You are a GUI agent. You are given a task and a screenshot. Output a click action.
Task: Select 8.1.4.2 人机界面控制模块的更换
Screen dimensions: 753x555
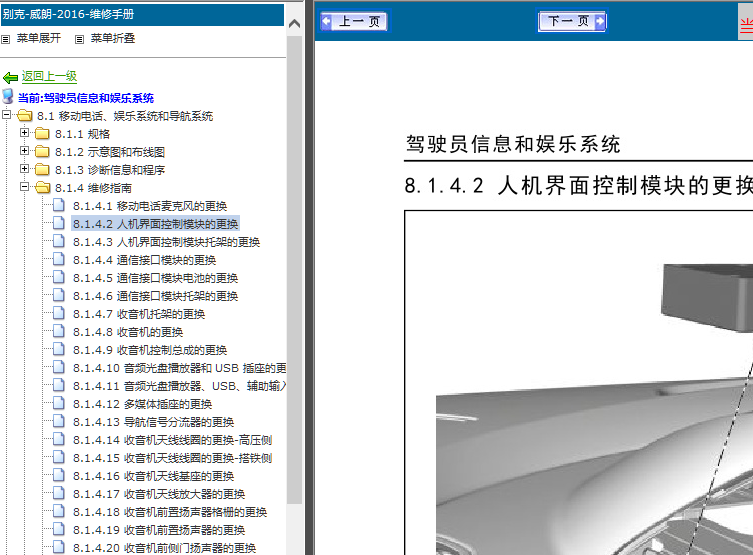156,224
